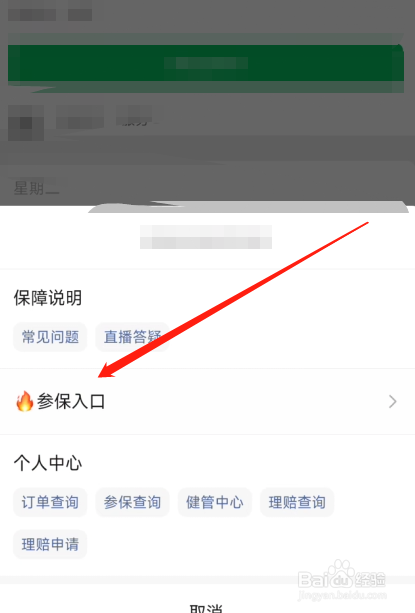Click the jingyan.baidu.com watermark link

click(x=342, y=595)
